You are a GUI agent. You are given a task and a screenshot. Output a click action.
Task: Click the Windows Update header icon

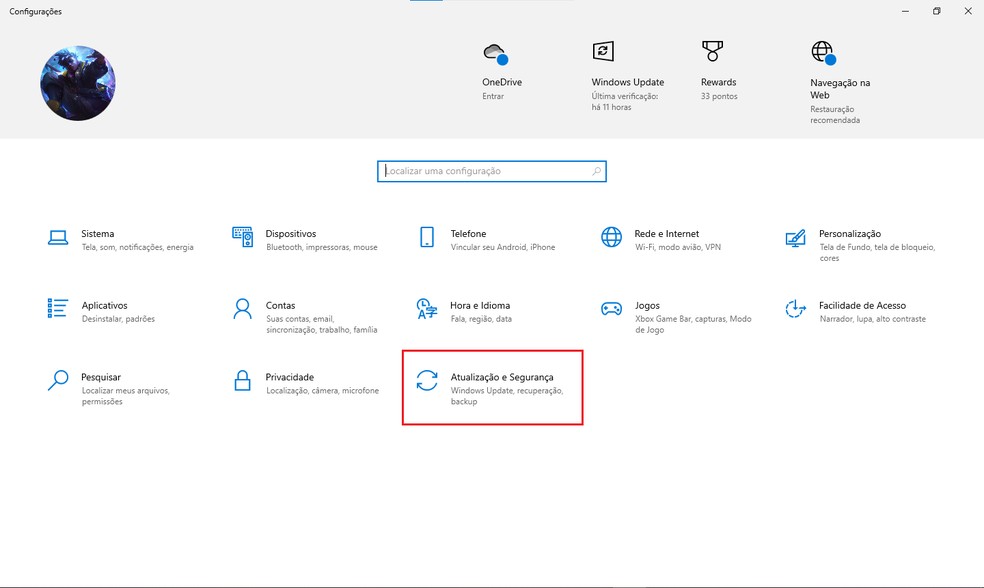[603, 51]
